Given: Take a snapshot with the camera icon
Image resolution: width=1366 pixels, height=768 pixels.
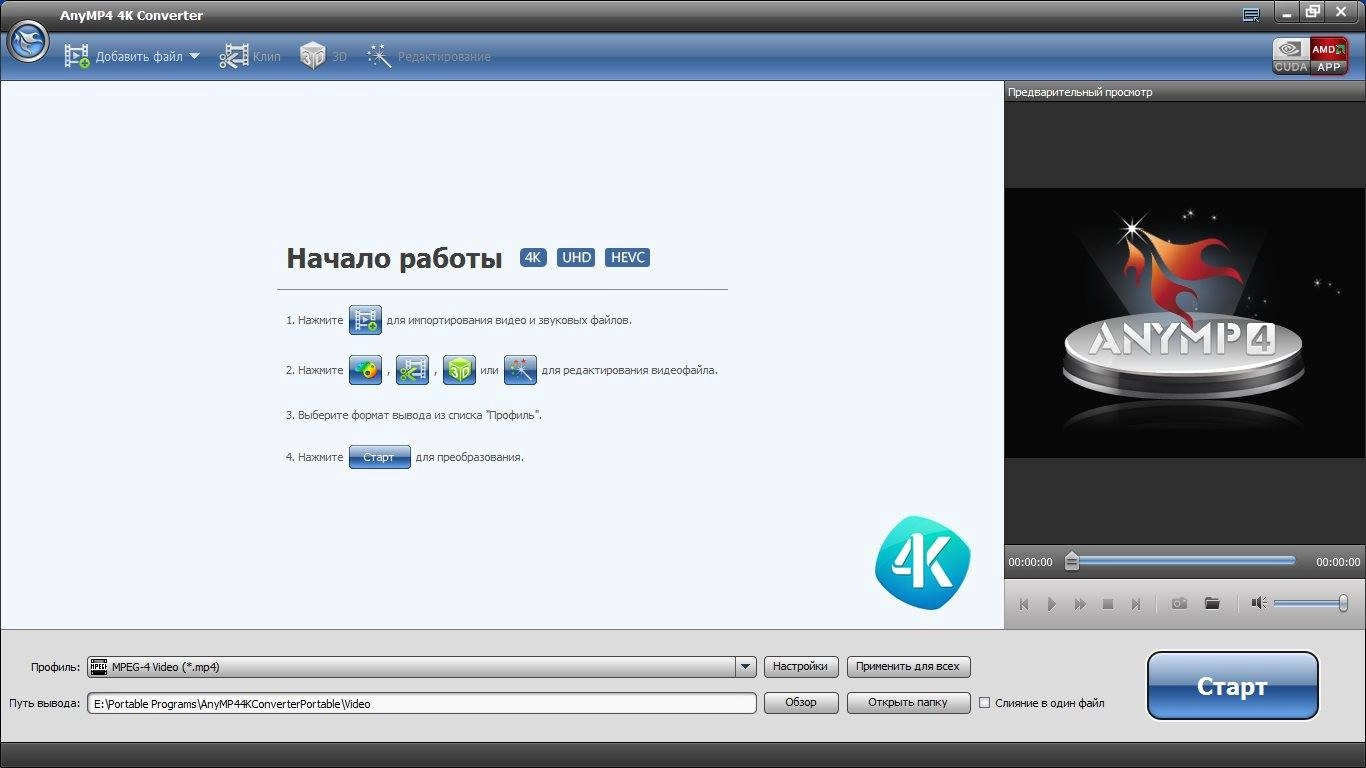Looking at the screenshot, I should [x=1180, y=604].
